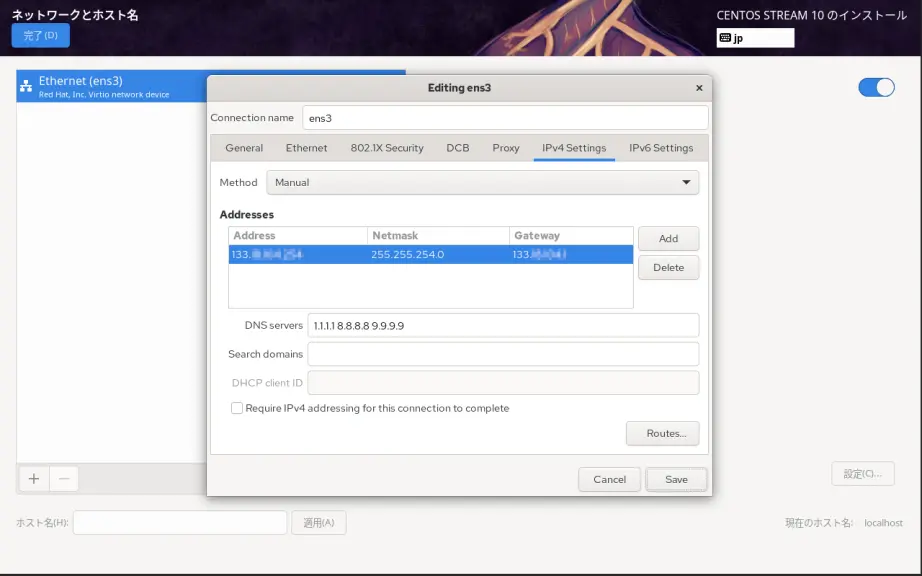Click the ホスト名(H) hostname input field
This screenshot has height=576, width=922.
(x=180, y=523)
